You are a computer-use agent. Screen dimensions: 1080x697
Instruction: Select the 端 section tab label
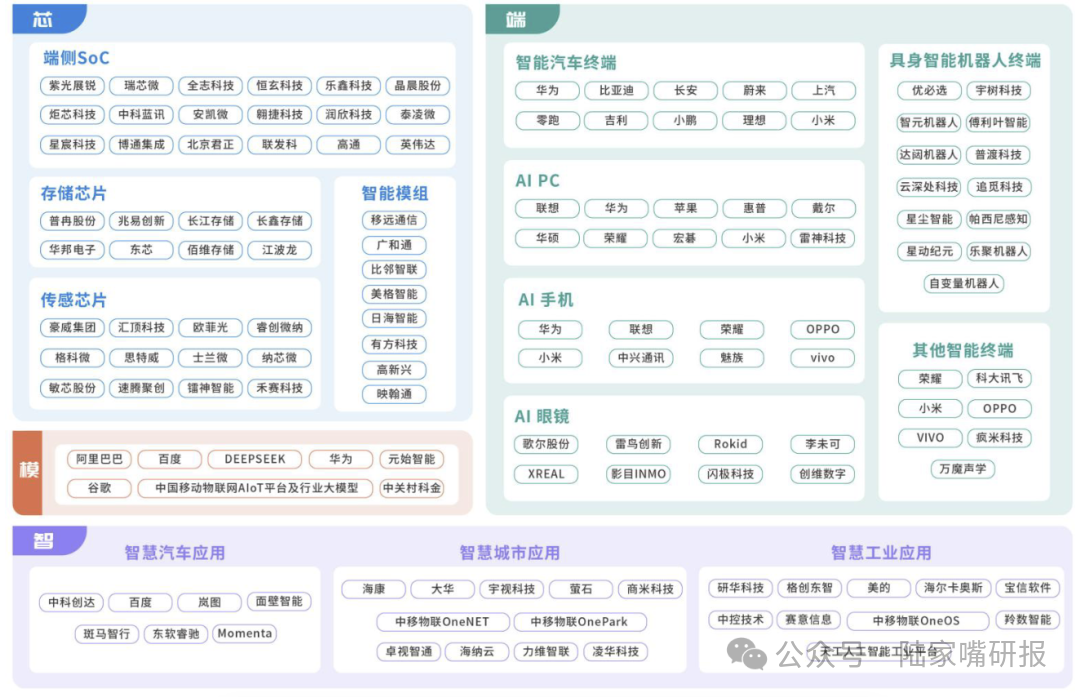pos(517,19)
